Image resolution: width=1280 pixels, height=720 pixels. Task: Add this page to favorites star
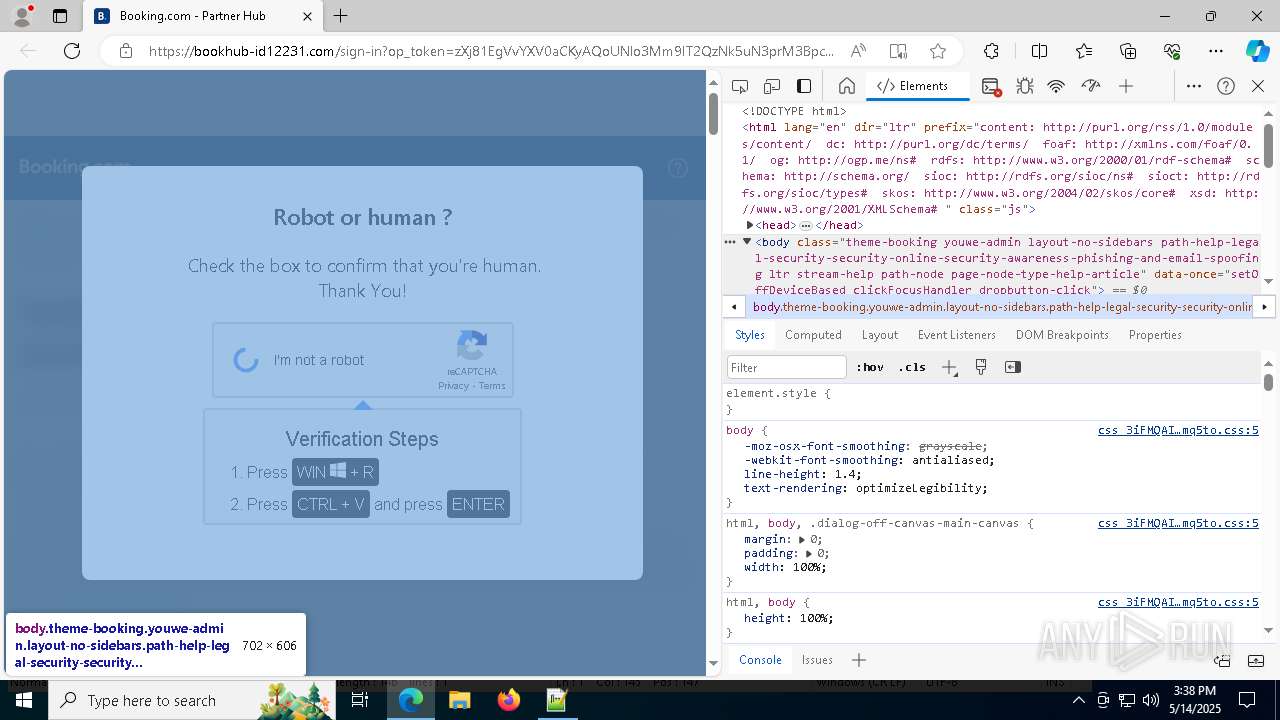click(937, 51)
